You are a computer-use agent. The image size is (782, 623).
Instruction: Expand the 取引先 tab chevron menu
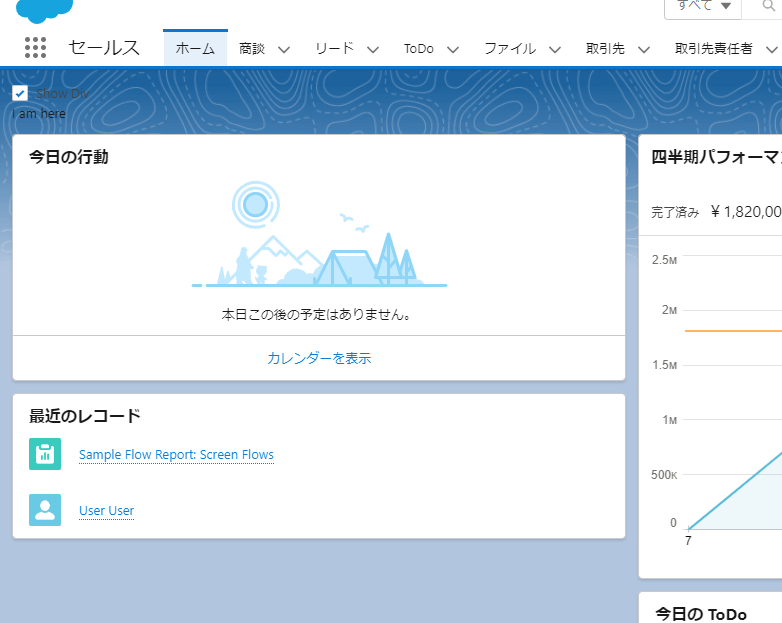(x=644, y=49)
